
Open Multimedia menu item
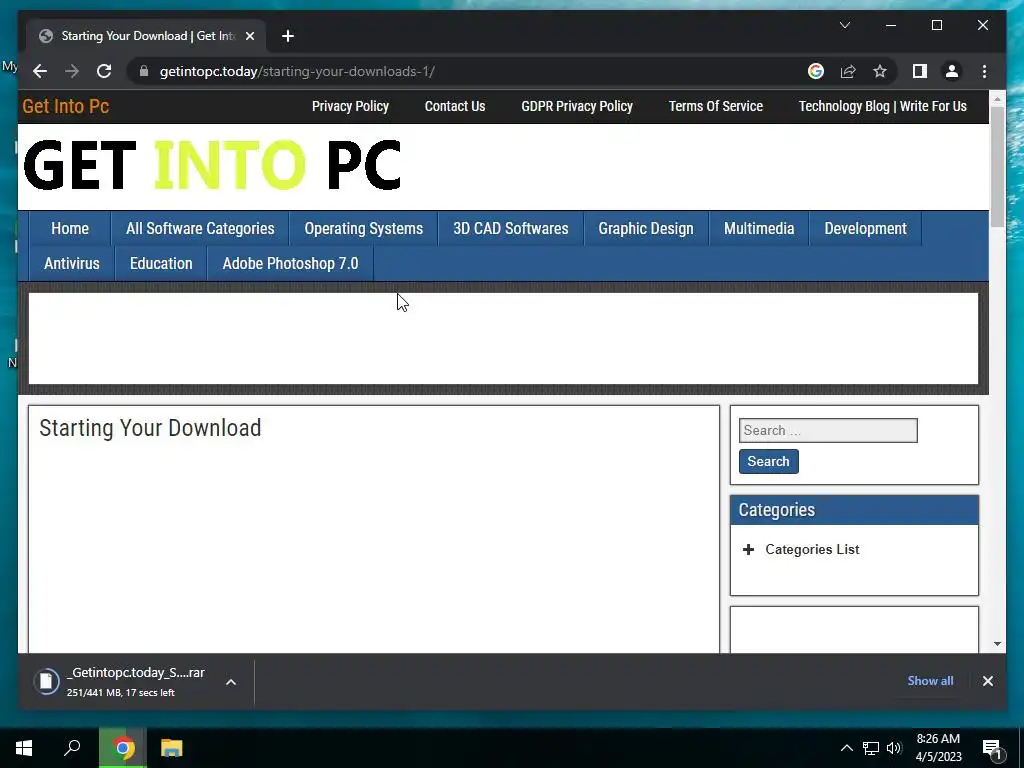(x=759, y=229)
